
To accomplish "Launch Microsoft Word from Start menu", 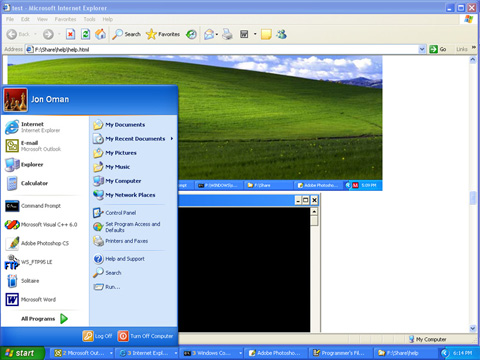I will [45, 299].
